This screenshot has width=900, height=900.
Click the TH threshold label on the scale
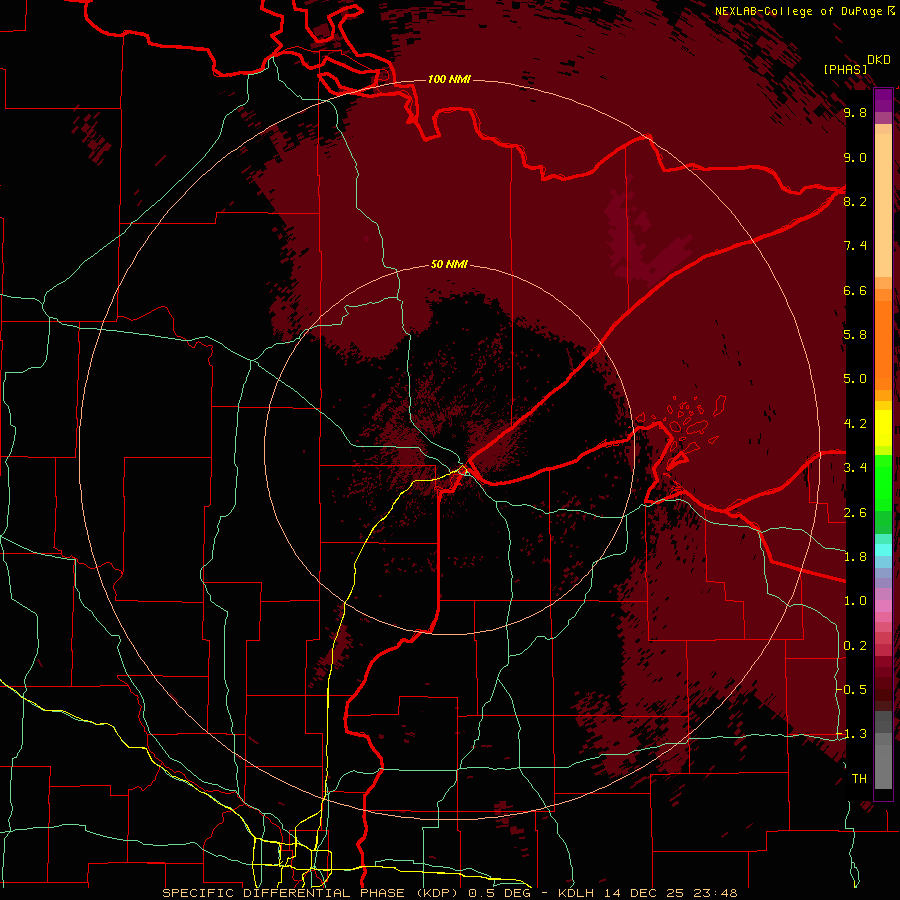tap(859, 779)
